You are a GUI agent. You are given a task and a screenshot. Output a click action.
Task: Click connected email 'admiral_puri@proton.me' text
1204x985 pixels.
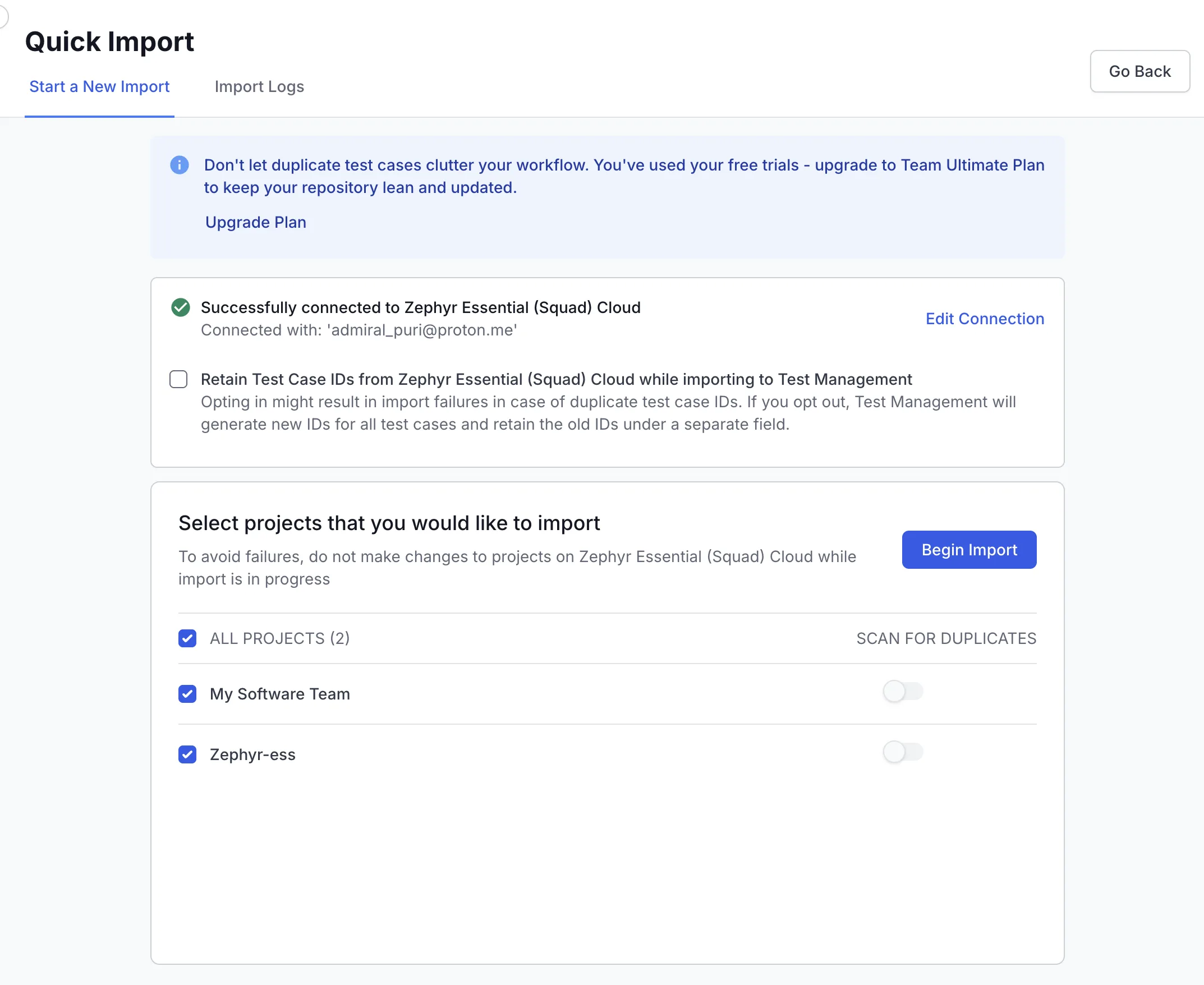[421, 330]
